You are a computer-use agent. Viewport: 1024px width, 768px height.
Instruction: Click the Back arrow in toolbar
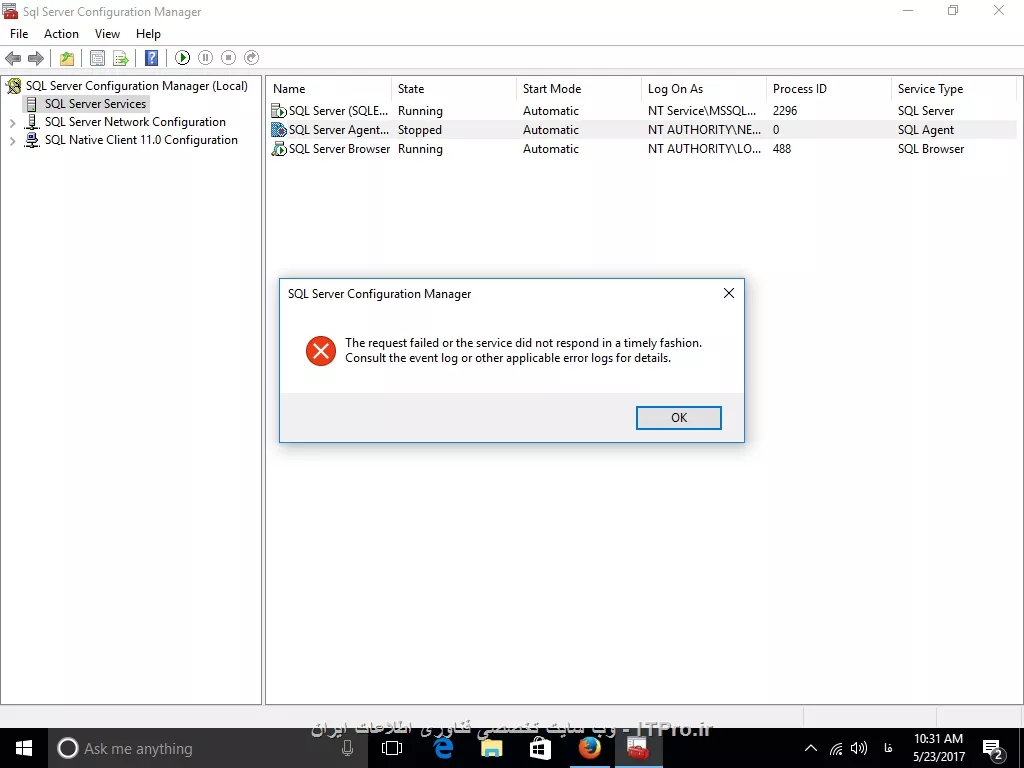[13, 58]
